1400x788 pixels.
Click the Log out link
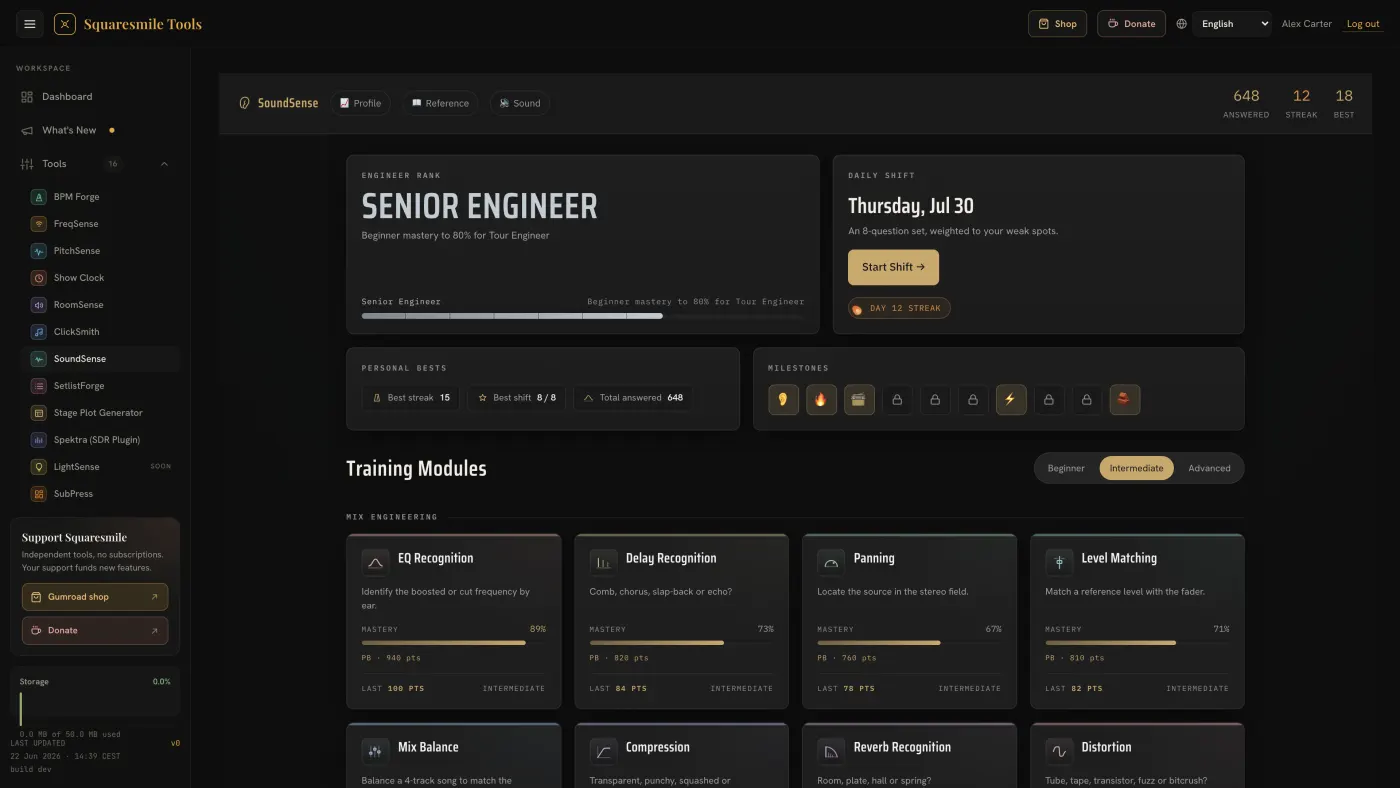coord(1363,24)
